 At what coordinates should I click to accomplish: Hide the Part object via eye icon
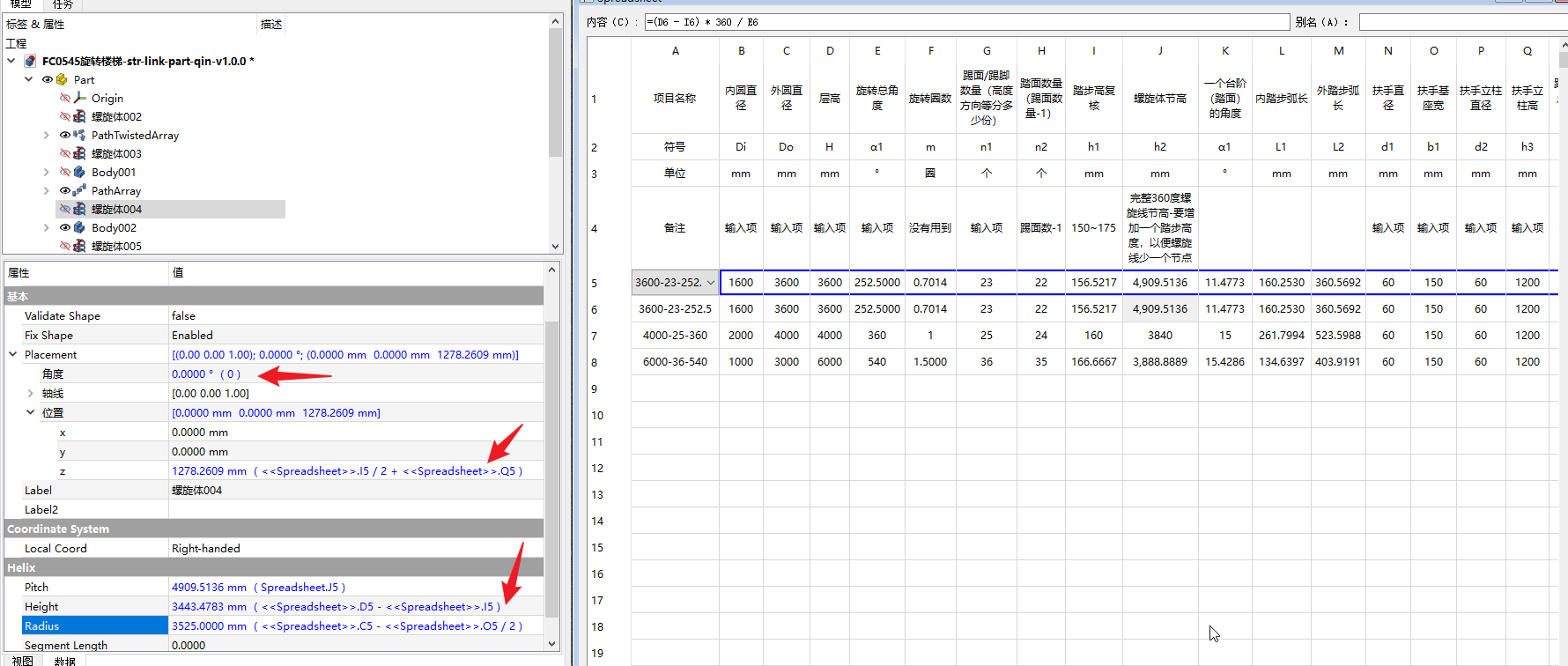point(48,79)
